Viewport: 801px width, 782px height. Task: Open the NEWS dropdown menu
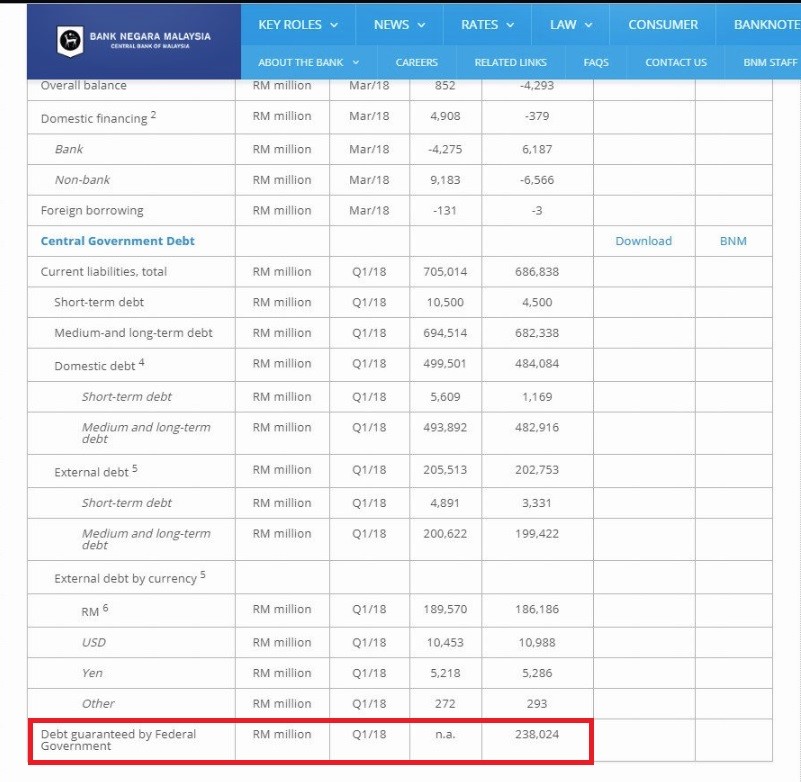pos(399,25)
